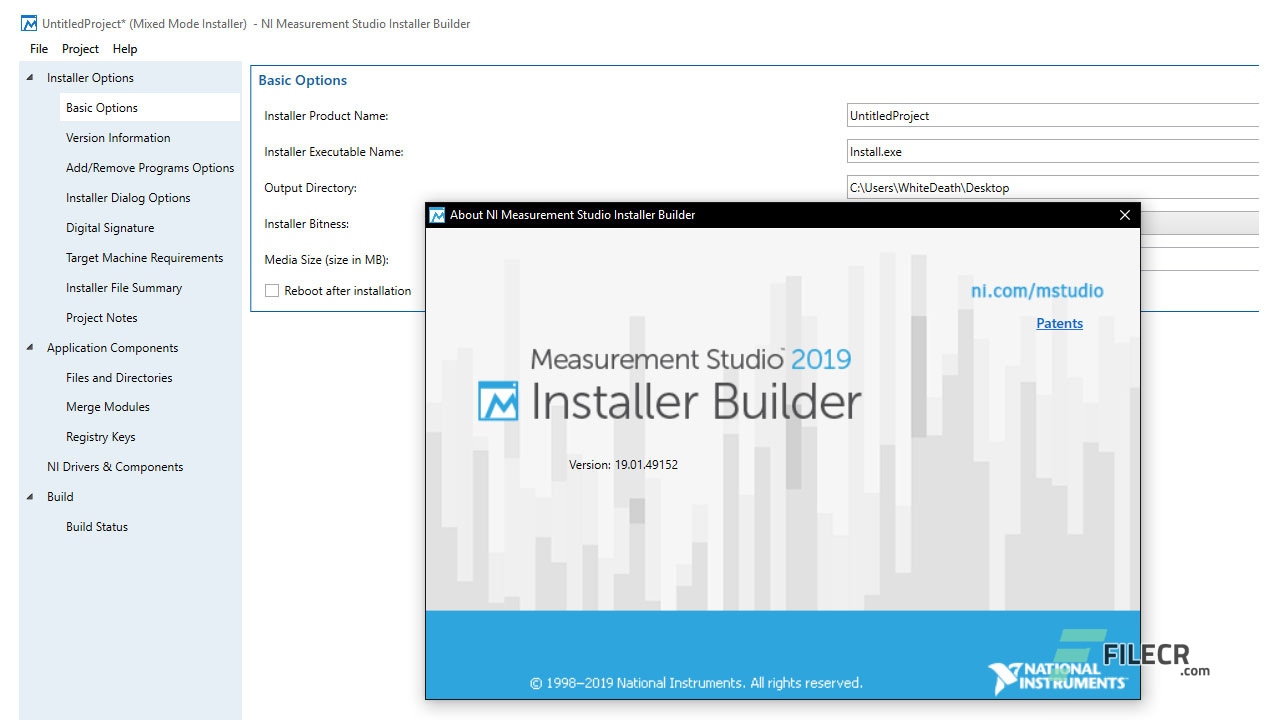The image size is (1280, 720).
Task: Open the Help menu
Action: coord(125,49)
